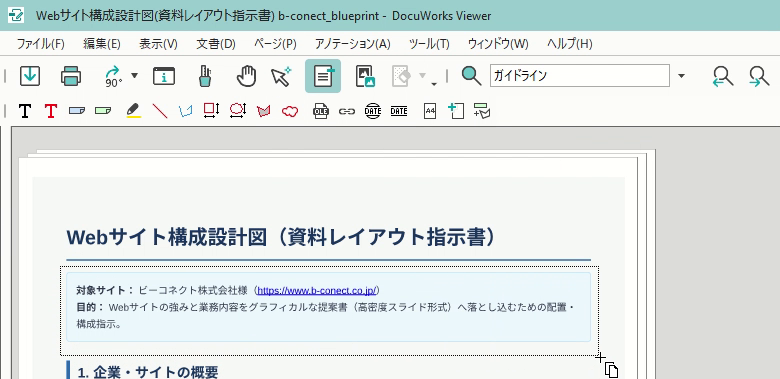Click the pencil holder annotation tool icon
The width and height of the screenshot is (780, 379).
[205, 76]
